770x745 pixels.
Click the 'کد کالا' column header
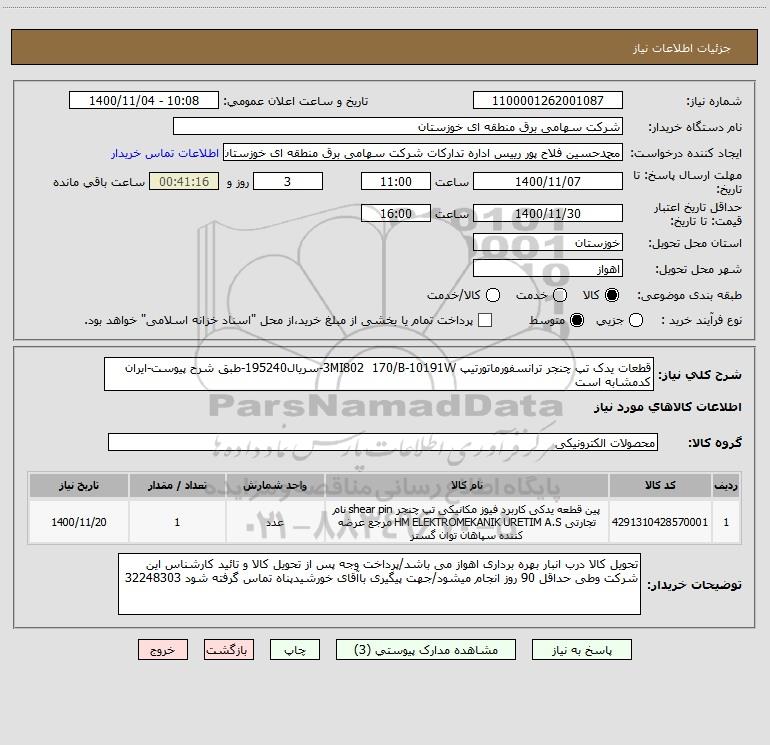(x=660, y=486)
